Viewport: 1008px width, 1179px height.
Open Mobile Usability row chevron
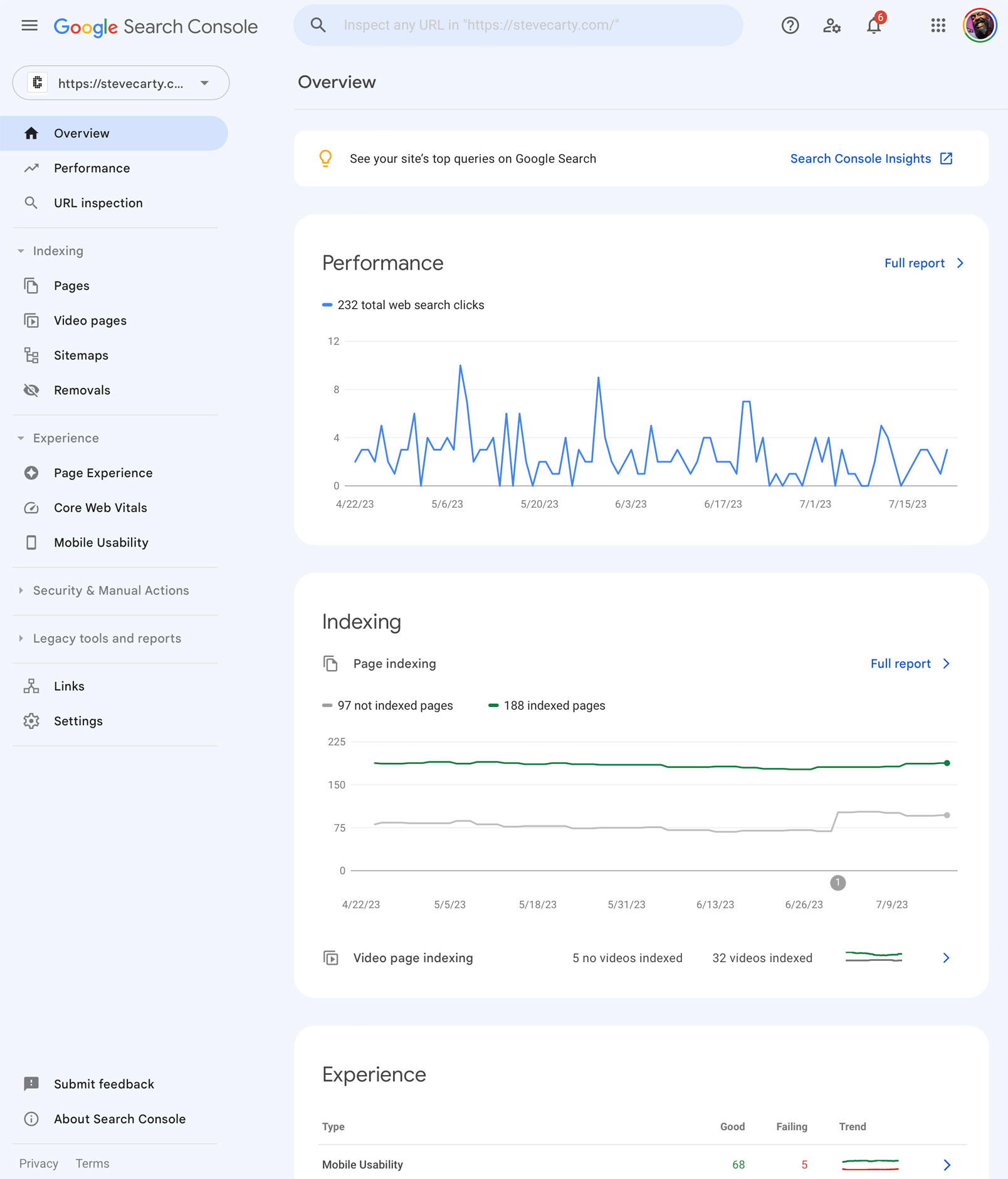point(947,1165)
